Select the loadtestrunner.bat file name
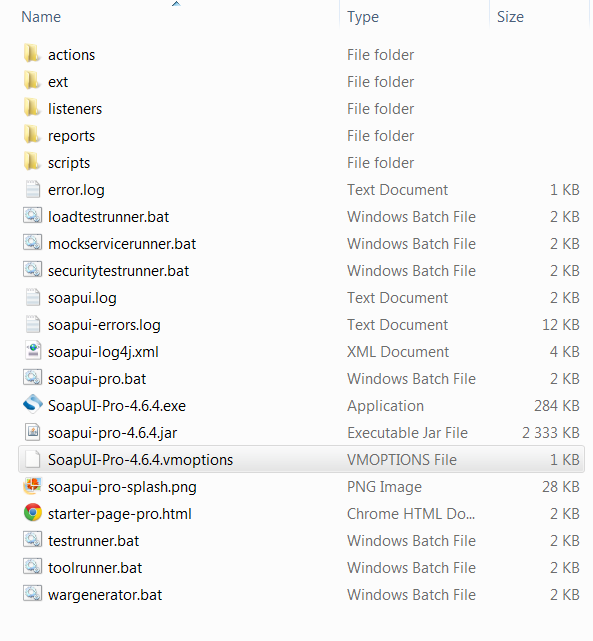Image resolution: width=593 pixels, height=641 pixels. 108,217
